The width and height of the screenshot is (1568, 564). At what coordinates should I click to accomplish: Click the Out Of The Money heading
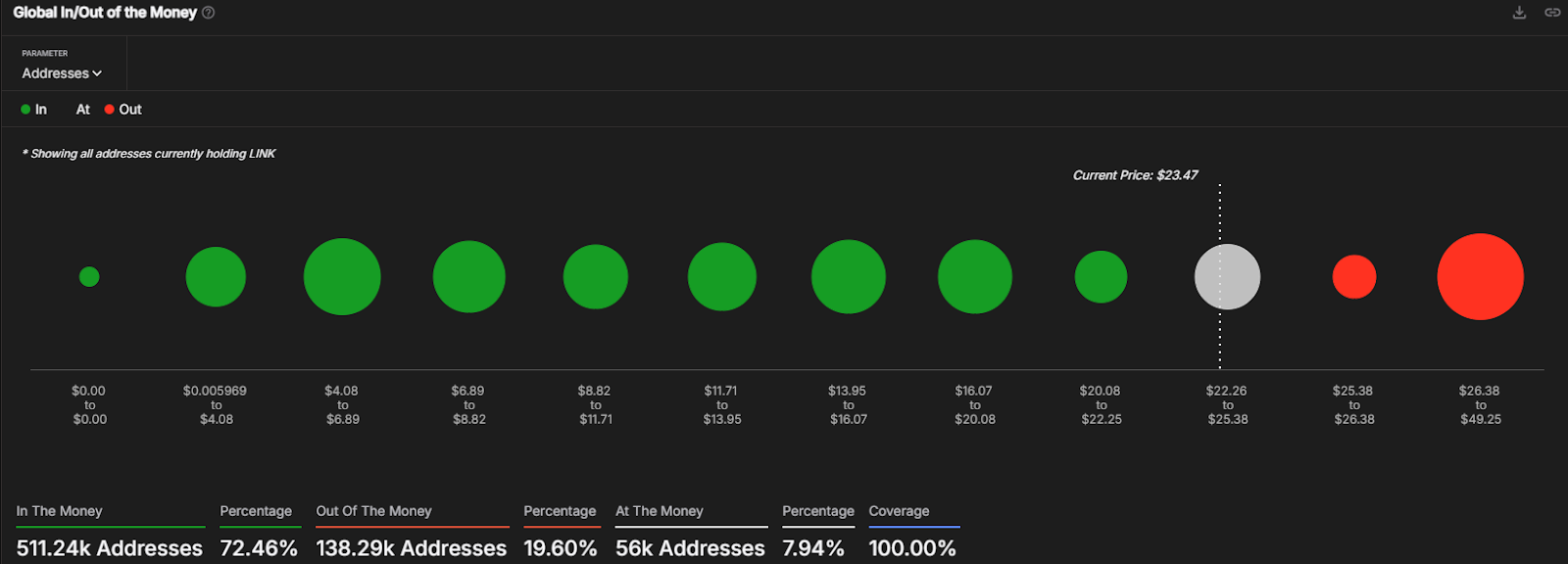pyautogui.click(x=373, y=511)
